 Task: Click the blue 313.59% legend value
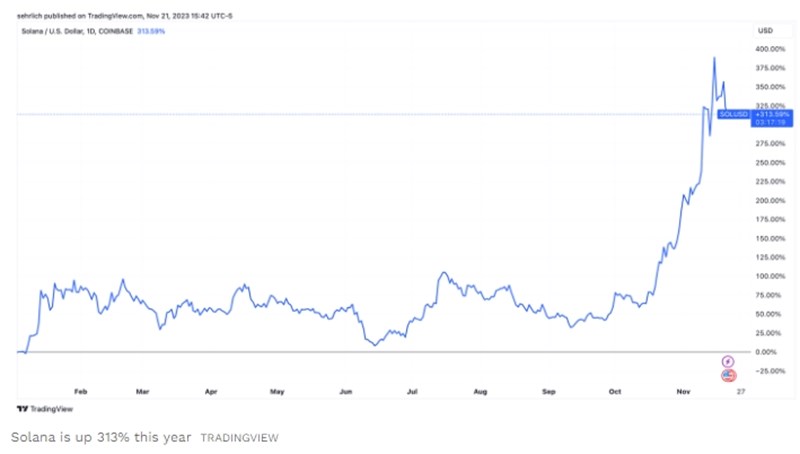click(152, 31)
